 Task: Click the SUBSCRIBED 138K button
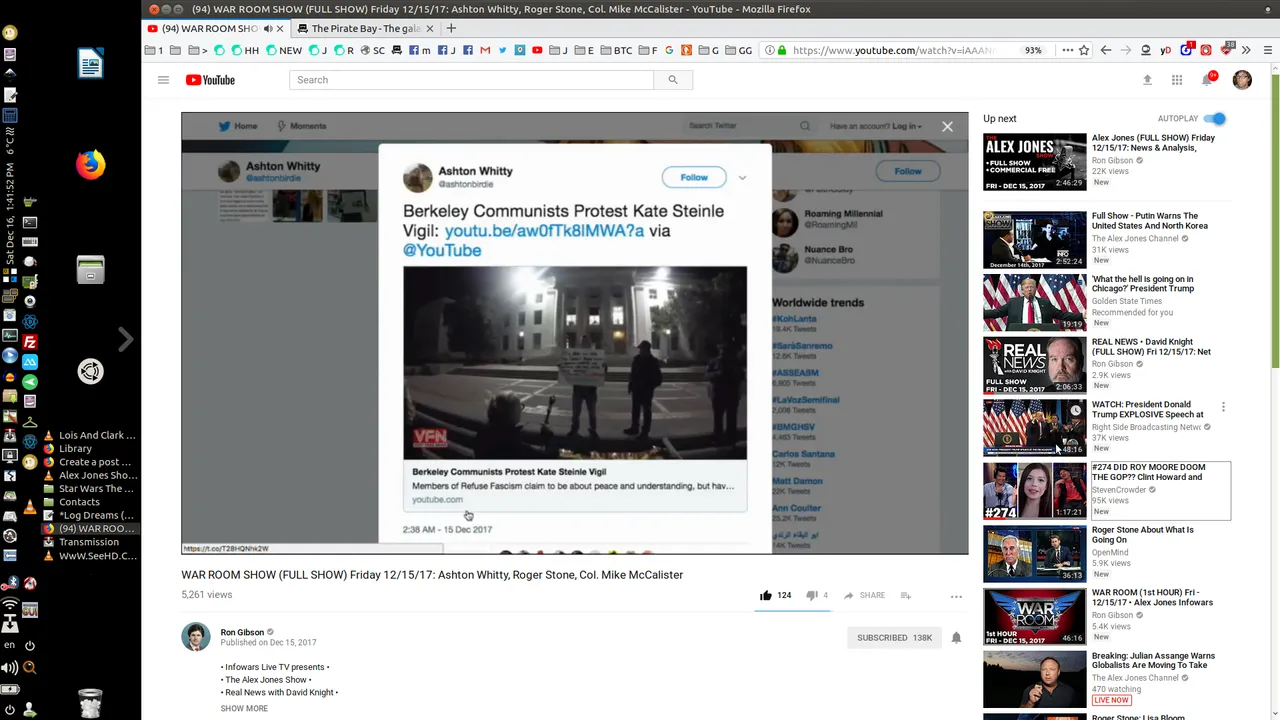pyautogui.click(x=894, y=637)
